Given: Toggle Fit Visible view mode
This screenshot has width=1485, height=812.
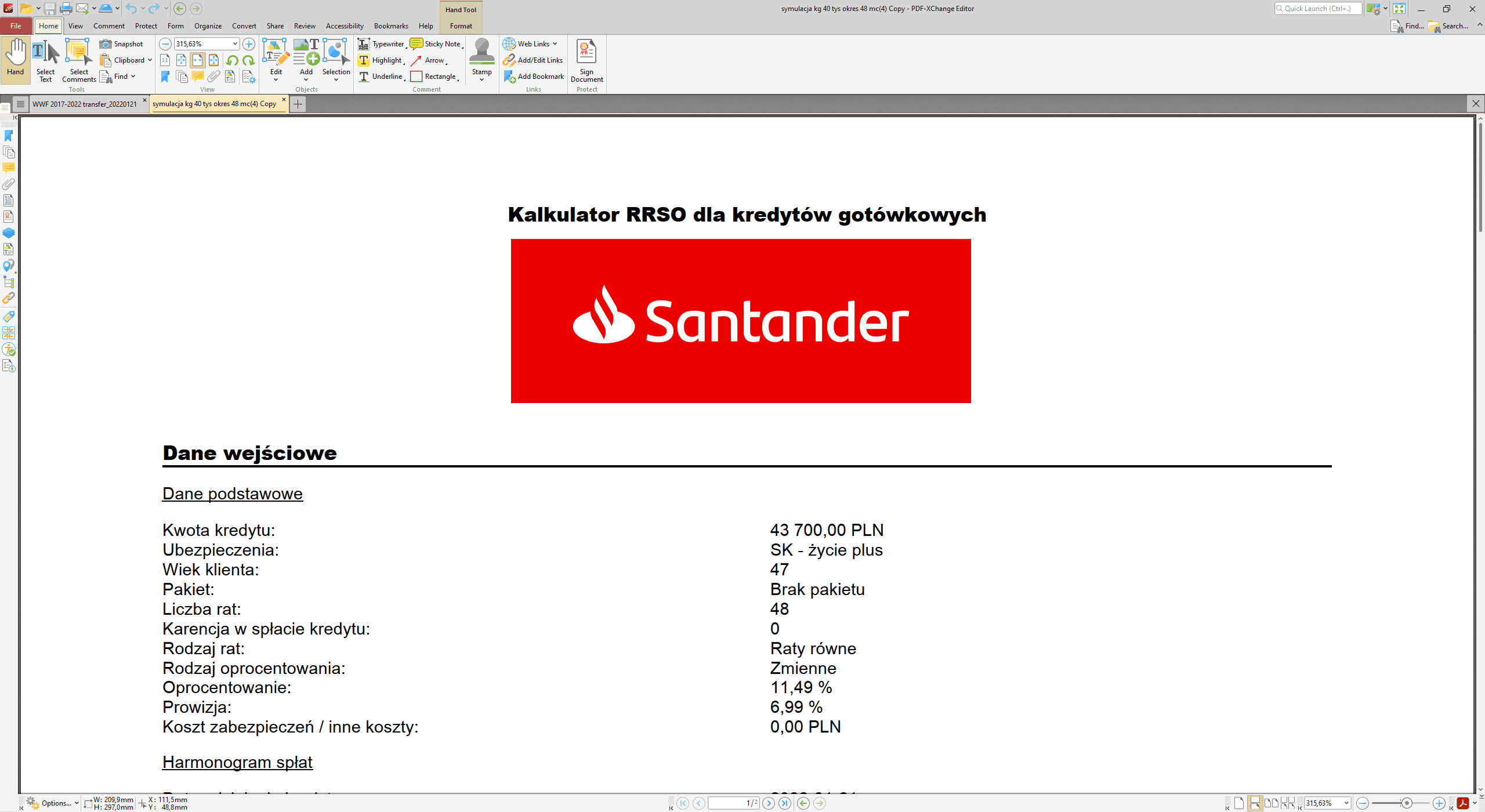Looking at the screenshot, I should point(214,60).
